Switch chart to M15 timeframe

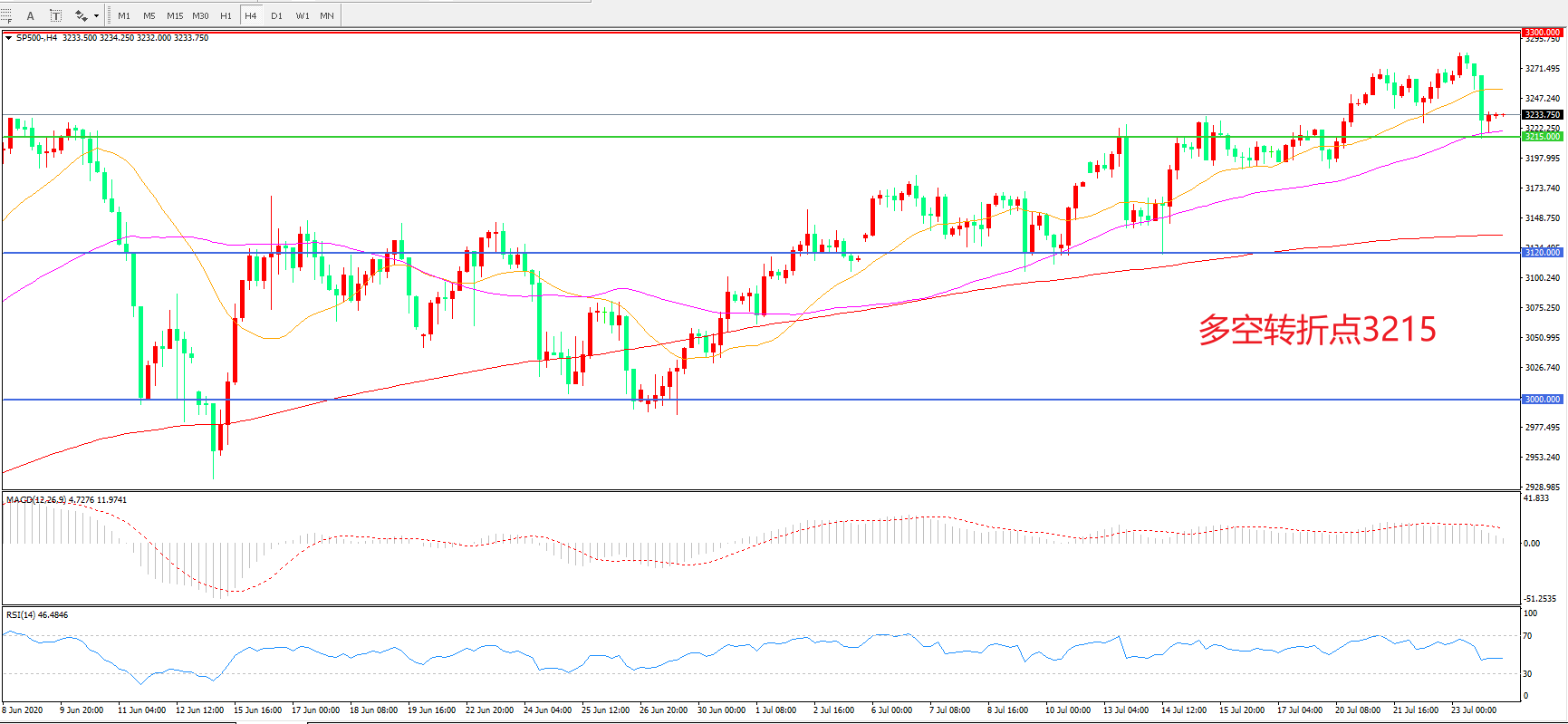point(175,15)
